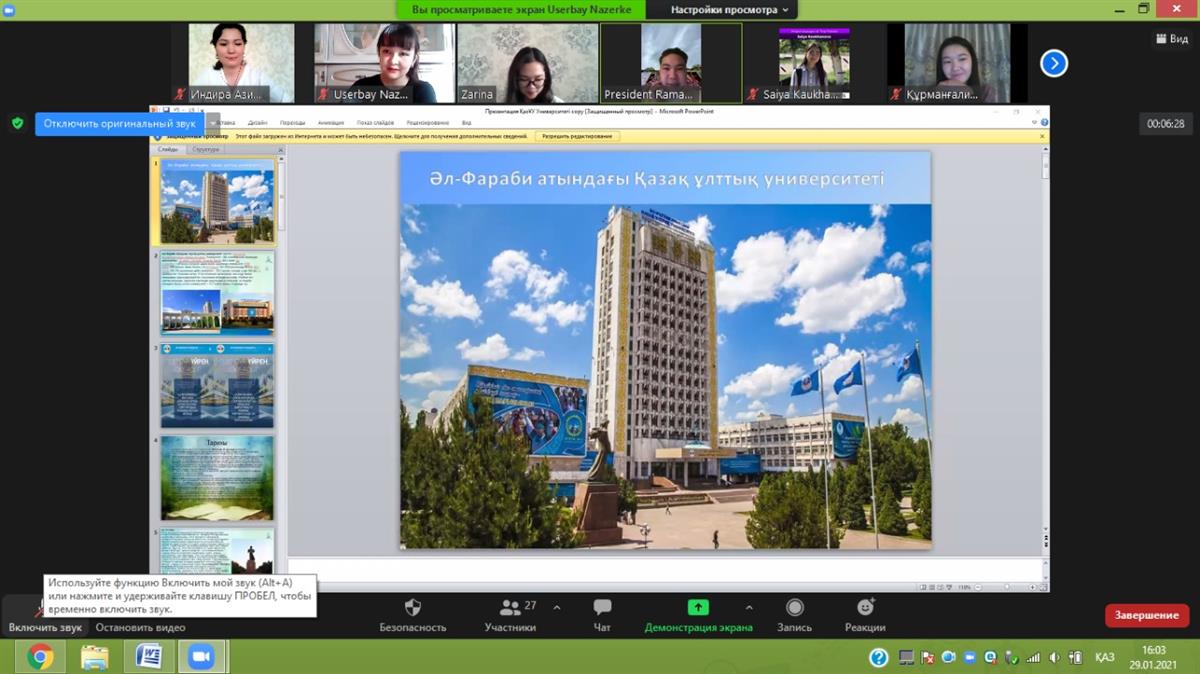
Task: Open Google Chrome from the taskbar
Action: click(40, 656)
